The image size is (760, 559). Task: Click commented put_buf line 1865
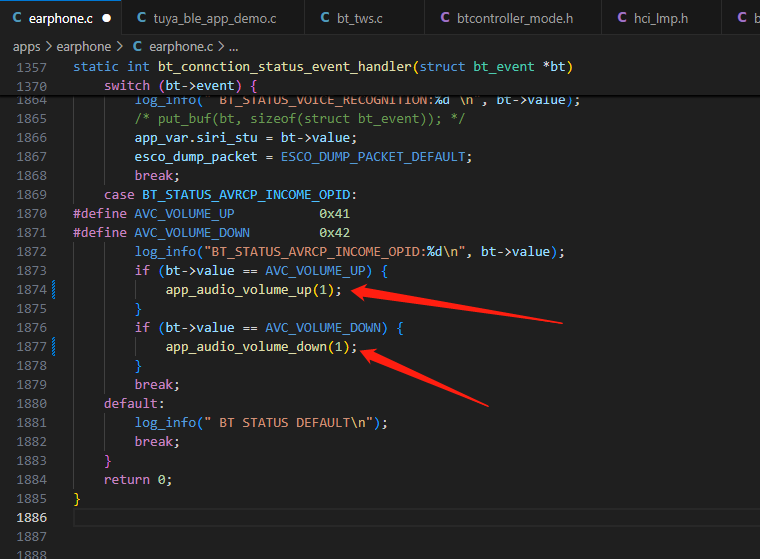point(300,119)
